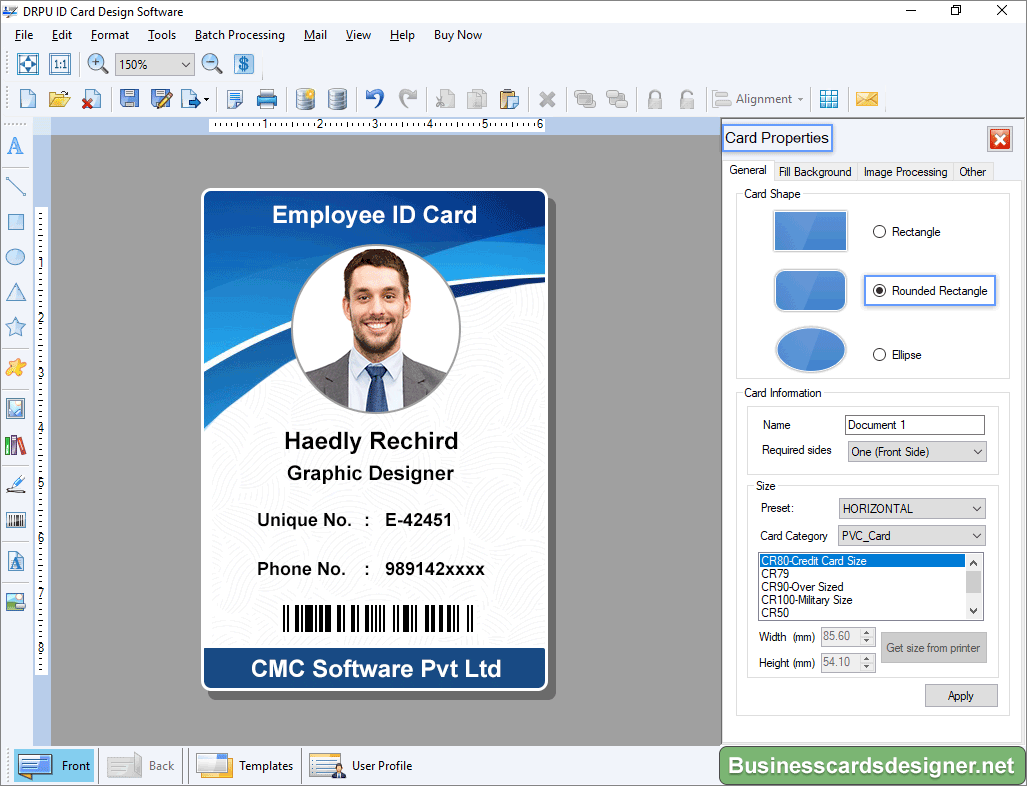
Task: Click the Front side button
Action: coord(55,765)
